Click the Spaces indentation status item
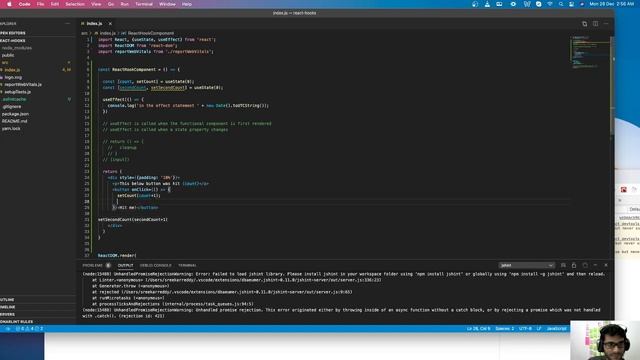The width and height of the screenshot is (640, 360). (504, 329)
